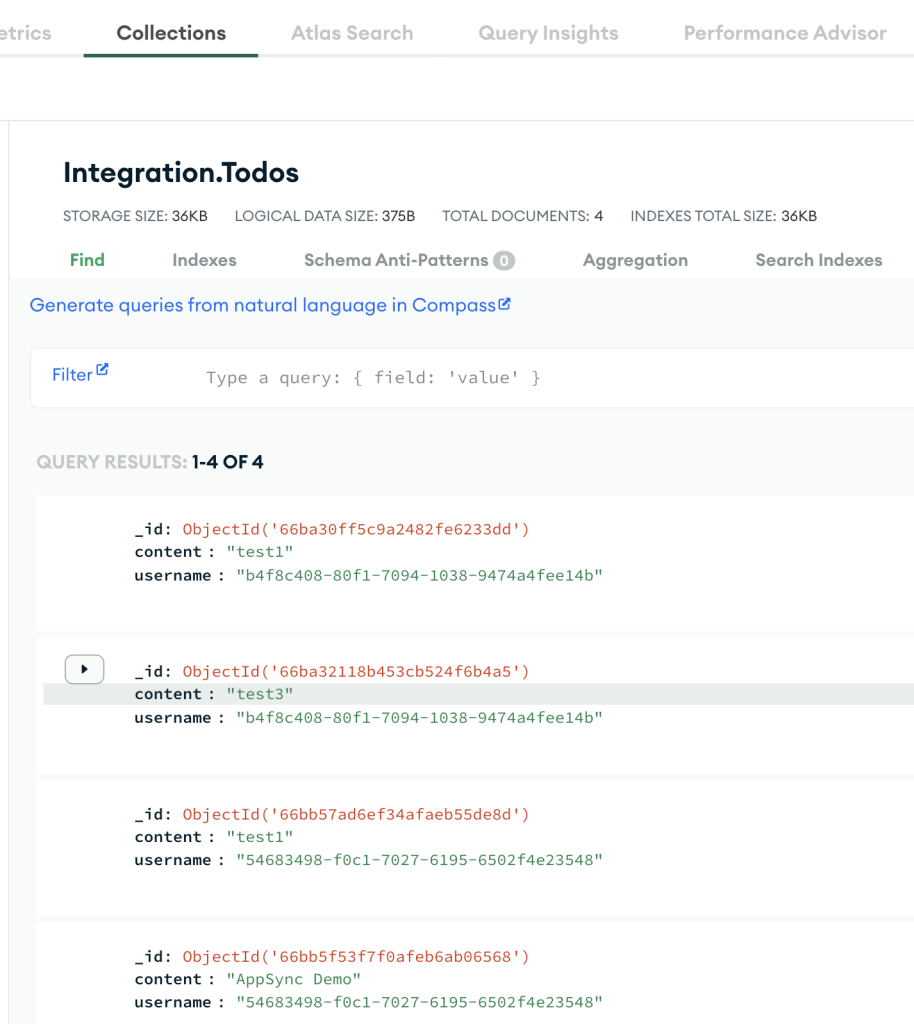Switch to the Search Indexes tab
The height and width of the screenshot is (1024, 914).
point(818,260)
